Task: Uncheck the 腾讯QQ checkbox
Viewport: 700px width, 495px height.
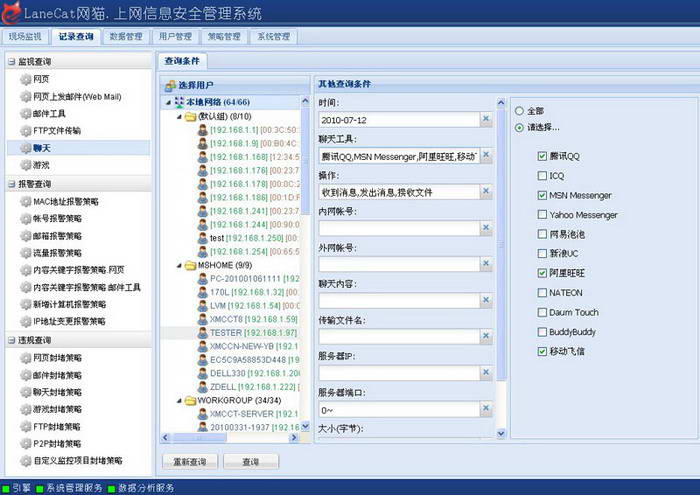Action: pos(542,156)
